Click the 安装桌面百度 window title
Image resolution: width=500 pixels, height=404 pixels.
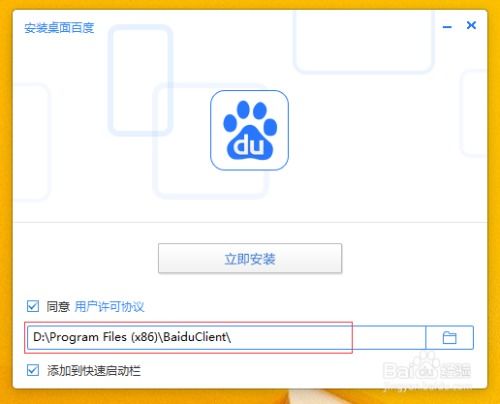[59, 28]
